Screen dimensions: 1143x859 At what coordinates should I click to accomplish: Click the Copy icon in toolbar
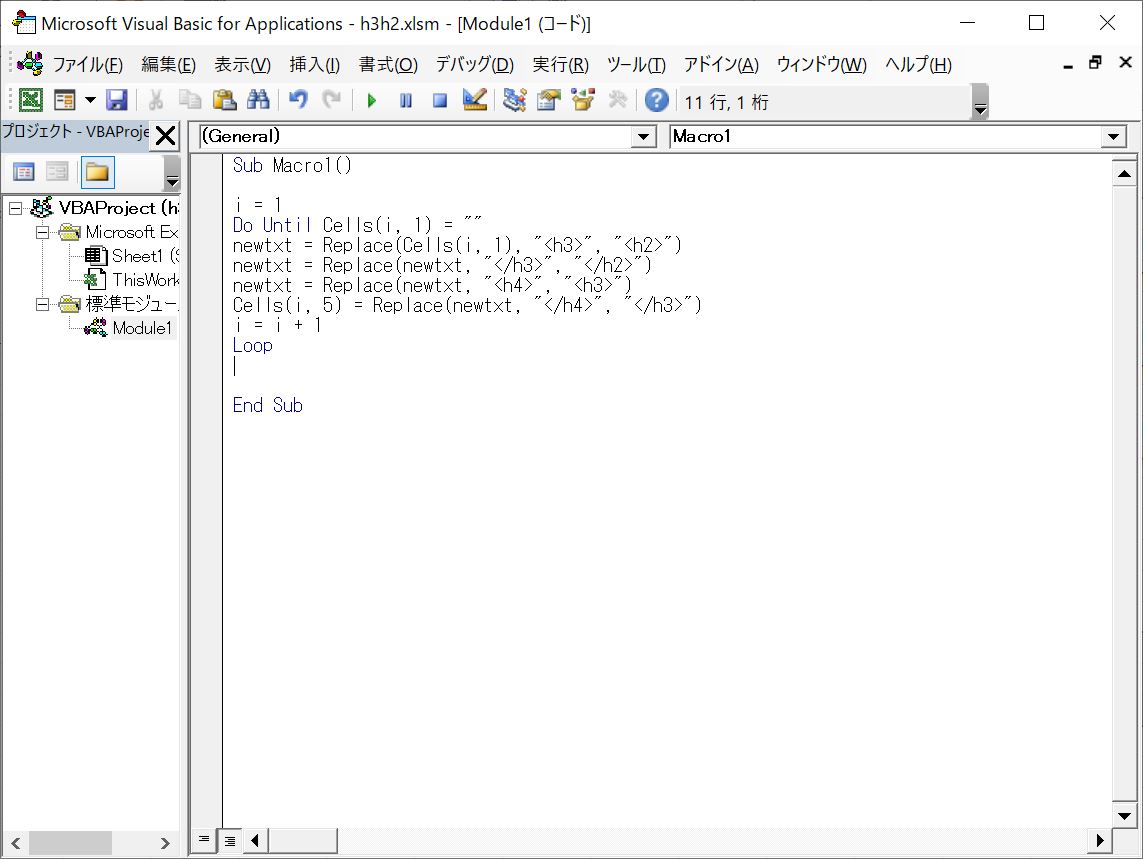[x=190, y=100]
